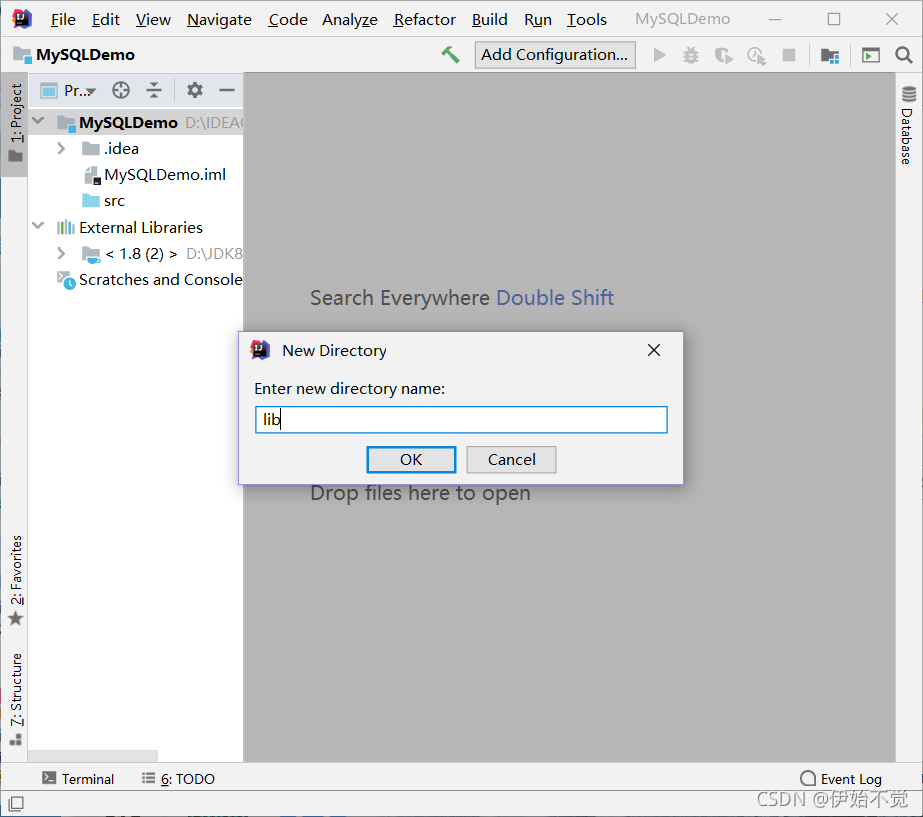Image resolution: width=923 pixels, height=817 pixels.
Task: Click the tool windows quick access icon in status bar
Action: point(16,803)
